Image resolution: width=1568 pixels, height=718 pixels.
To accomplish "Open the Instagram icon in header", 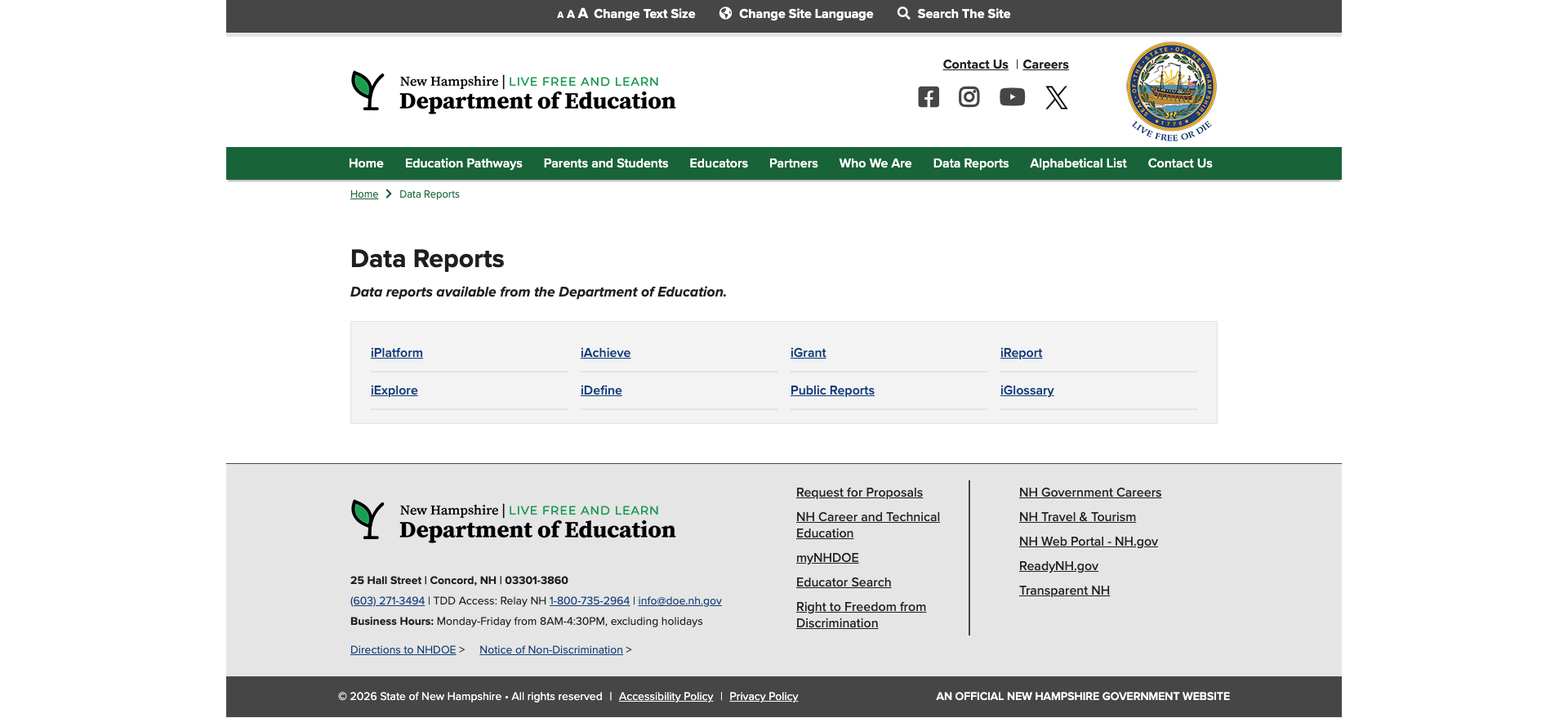I will (x=969, y=97).
